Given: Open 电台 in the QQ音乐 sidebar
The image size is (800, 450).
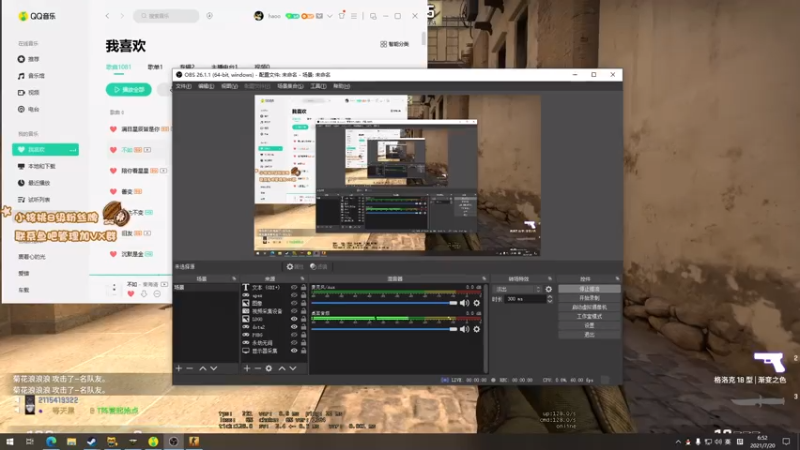Looking at the screenshot, I should pyautogui.click(x=29, y=109).
